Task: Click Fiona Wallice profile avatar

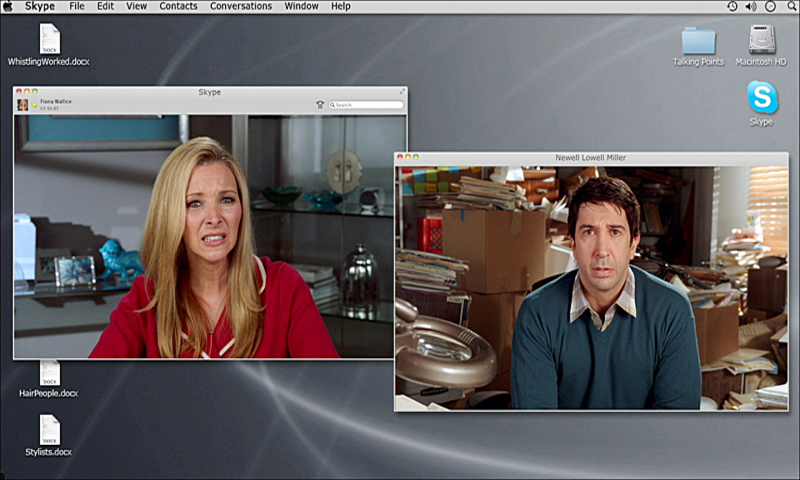Action: (x=23, y=104)
